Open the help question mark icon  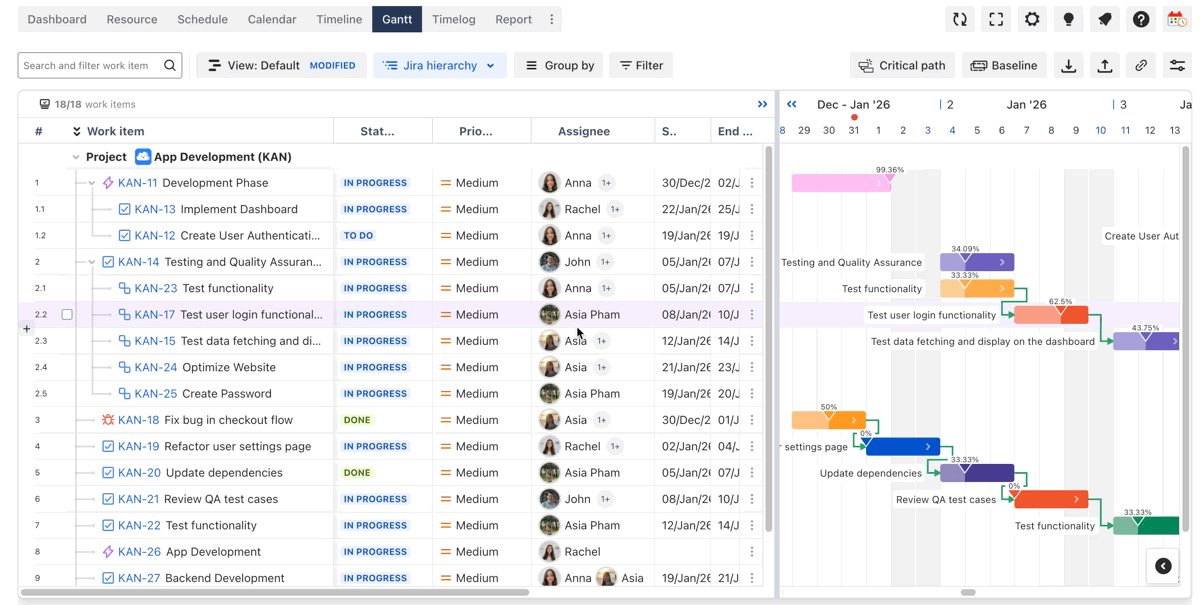1141,19
